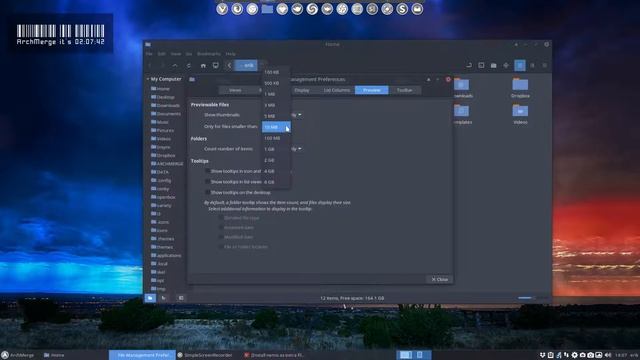Click volume icon in system tray

[608, 355]
